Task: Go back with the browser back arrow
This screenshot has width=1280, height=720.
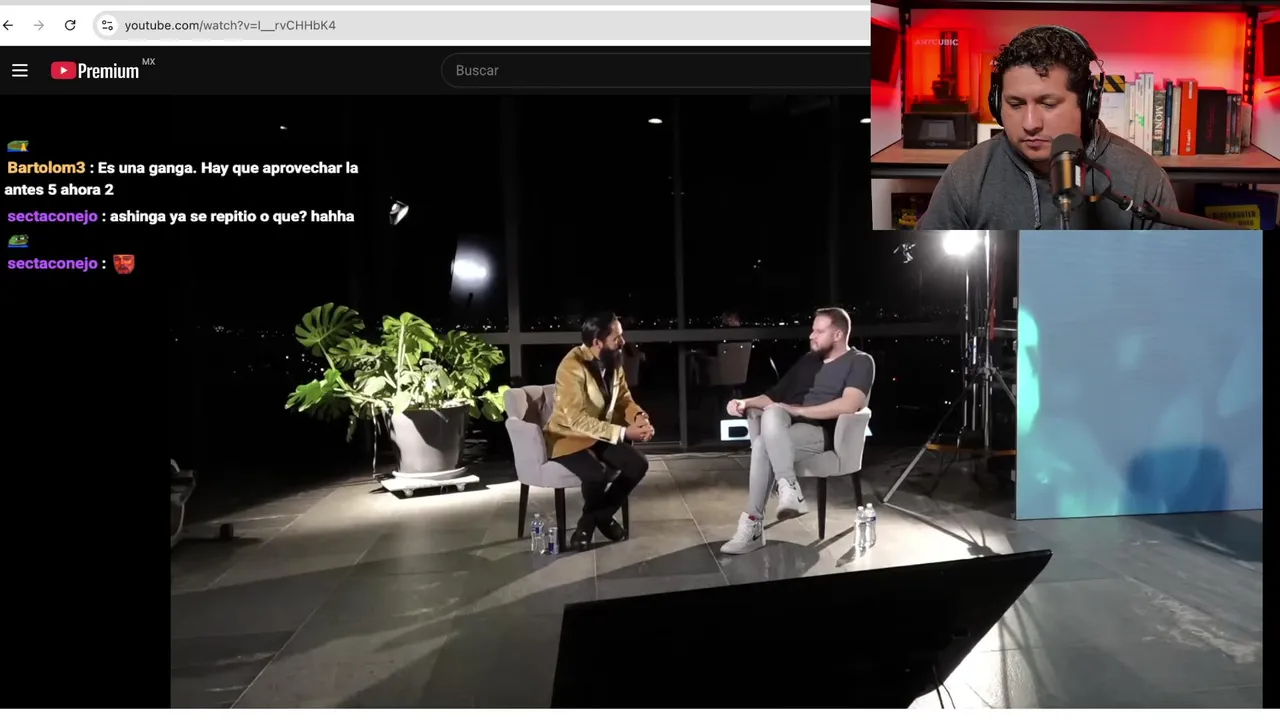Action: [8, 25]
